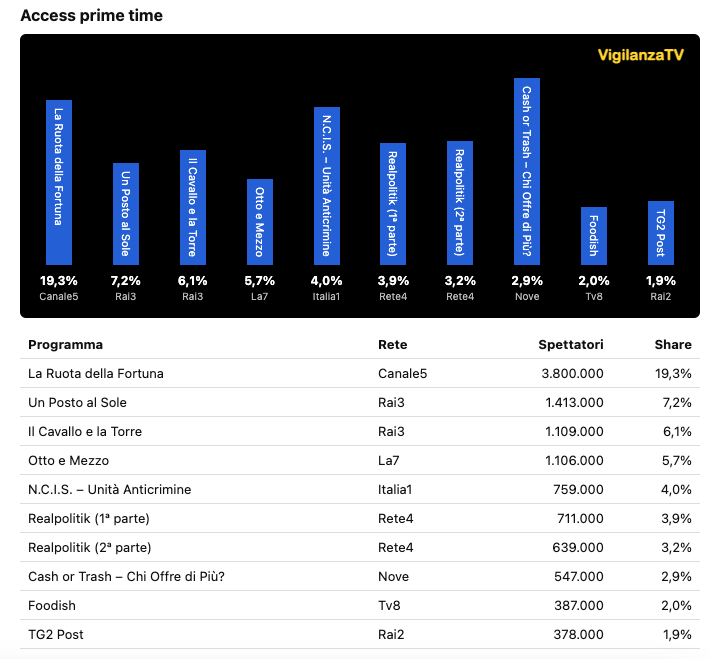Screen dimensions: 710x659
Task: Click the 3,9% label under chart
Action: 393,281
